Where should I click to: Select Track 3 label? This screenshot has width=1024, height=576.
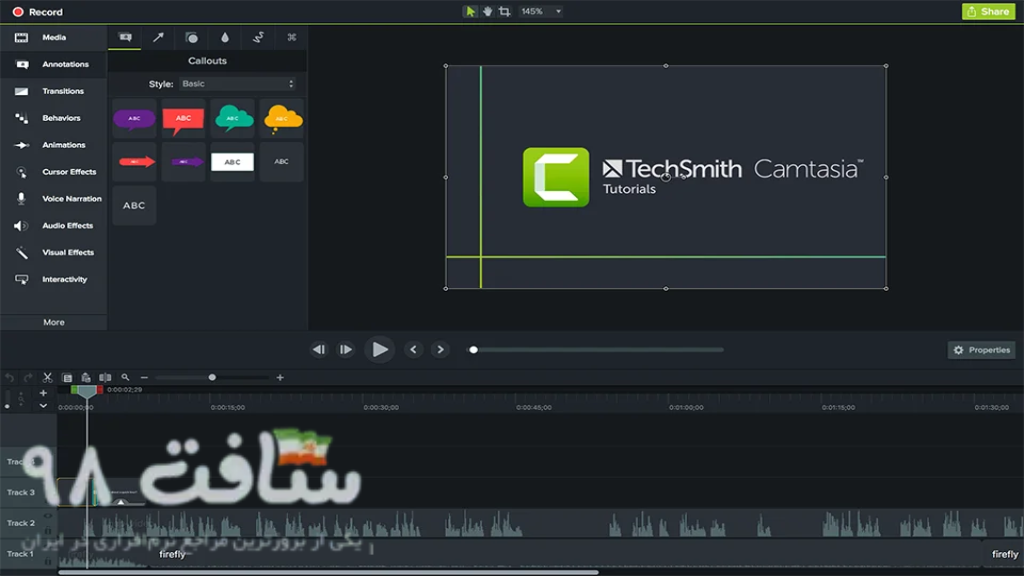click(21, 492)
